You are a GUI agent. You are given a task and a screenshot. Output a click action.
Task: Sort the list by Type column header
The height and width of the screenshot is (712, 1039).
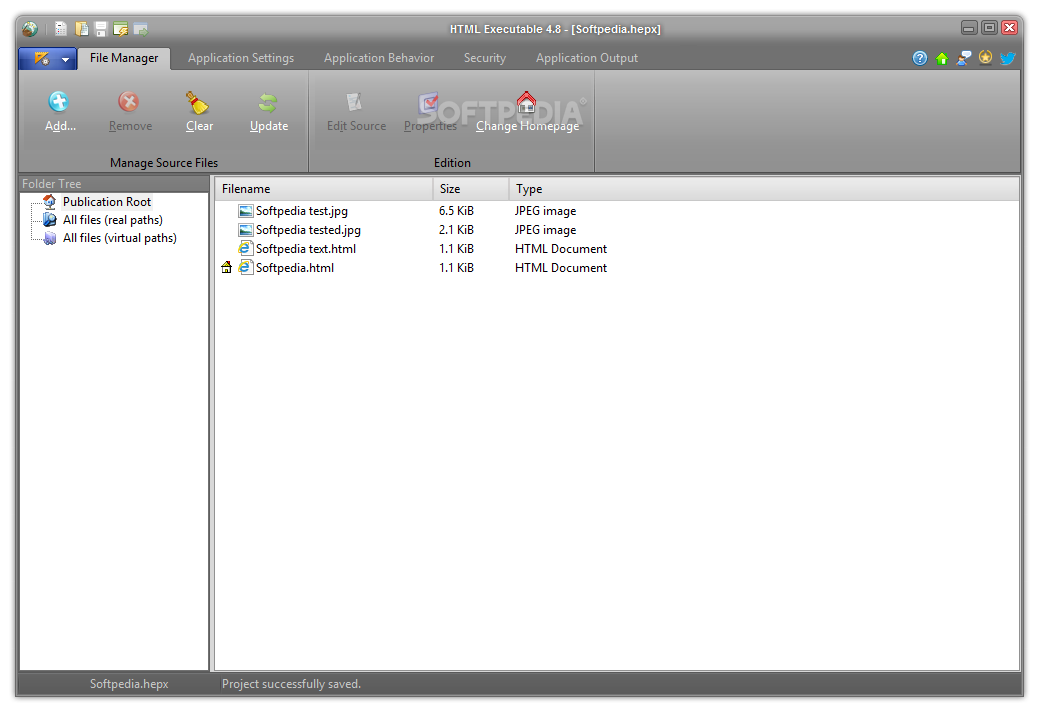coord(764,189)
